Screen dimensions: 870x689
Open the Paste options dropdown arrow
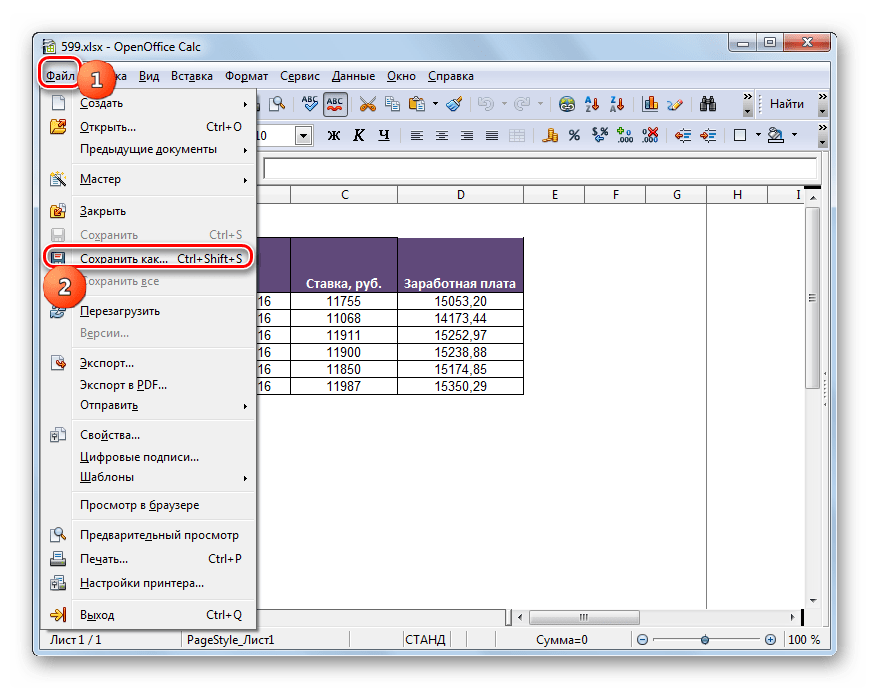click(435, 104)
